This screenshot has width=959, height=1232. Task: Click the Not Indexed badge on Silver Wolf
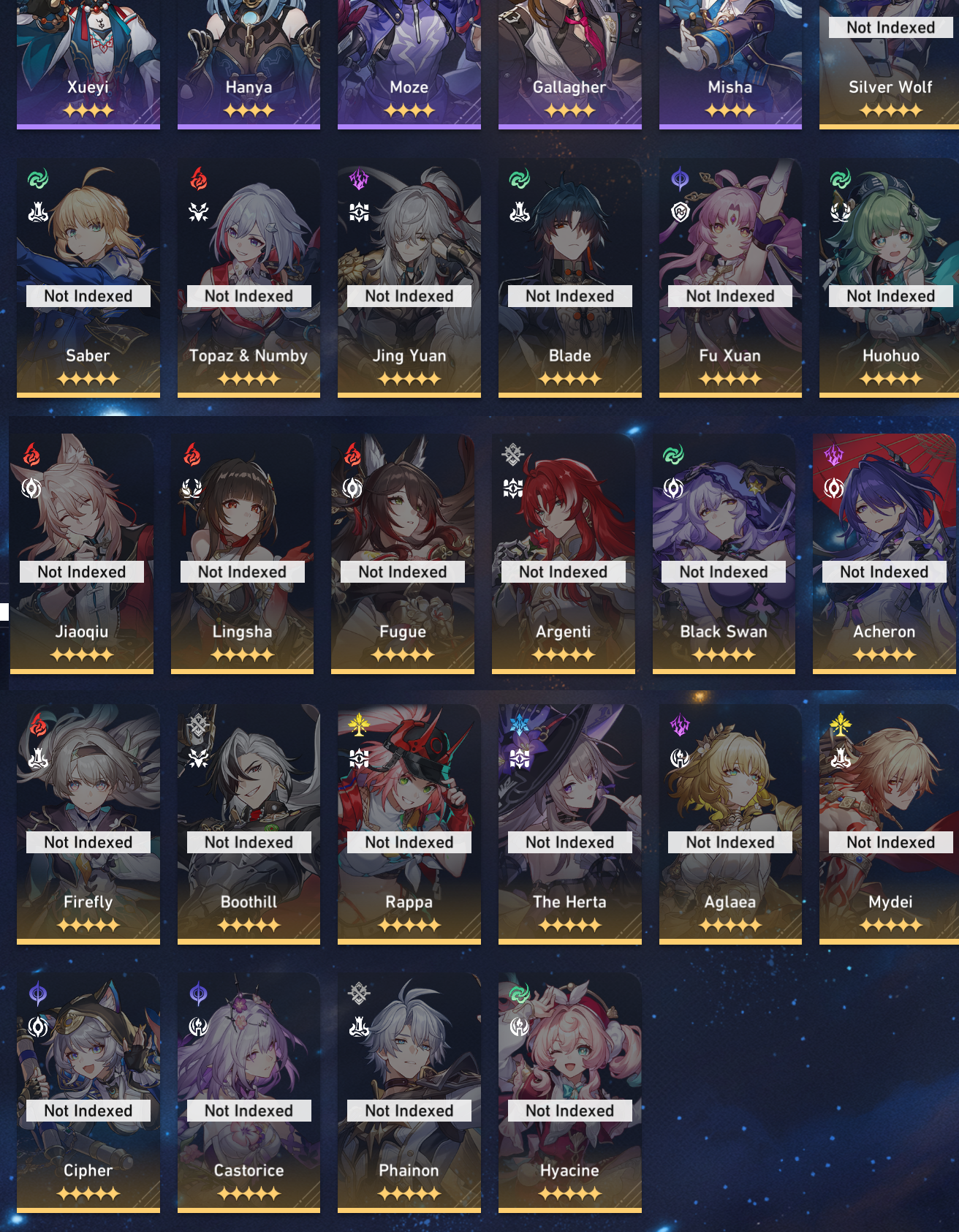click(x=891, y=28)
